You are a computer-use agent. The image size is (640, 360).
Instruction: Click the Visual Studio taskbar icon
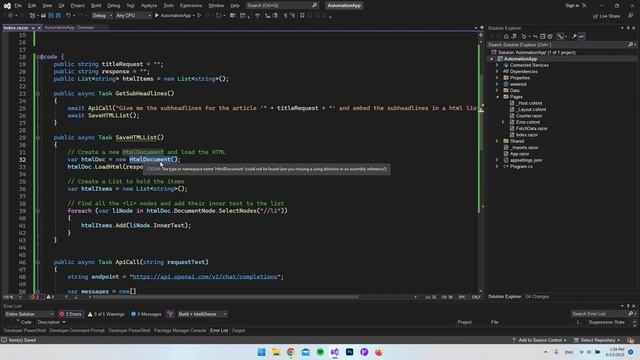pos(335,352)
